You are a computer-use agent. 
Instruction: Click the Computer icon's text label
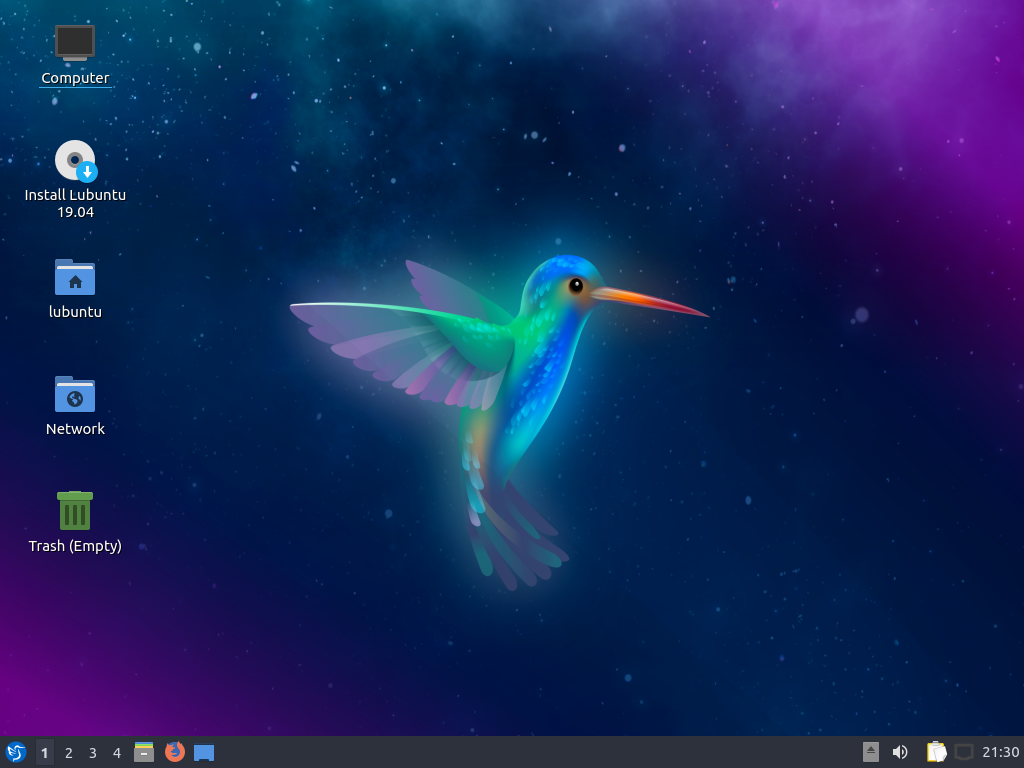click(75, 78)
